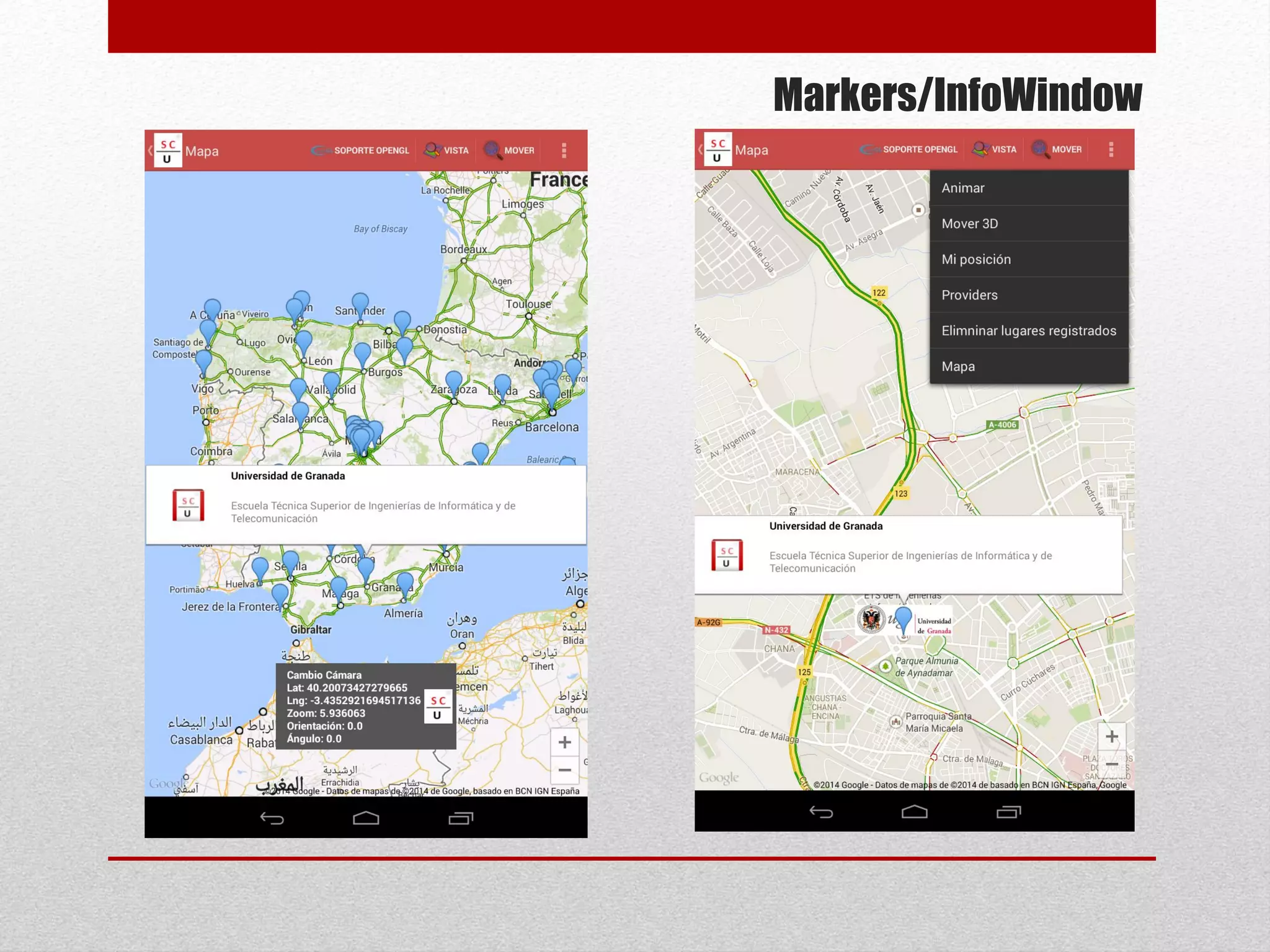Tap marker near Salamanca on left map
1270x952 pixels.
pos(300,413)
